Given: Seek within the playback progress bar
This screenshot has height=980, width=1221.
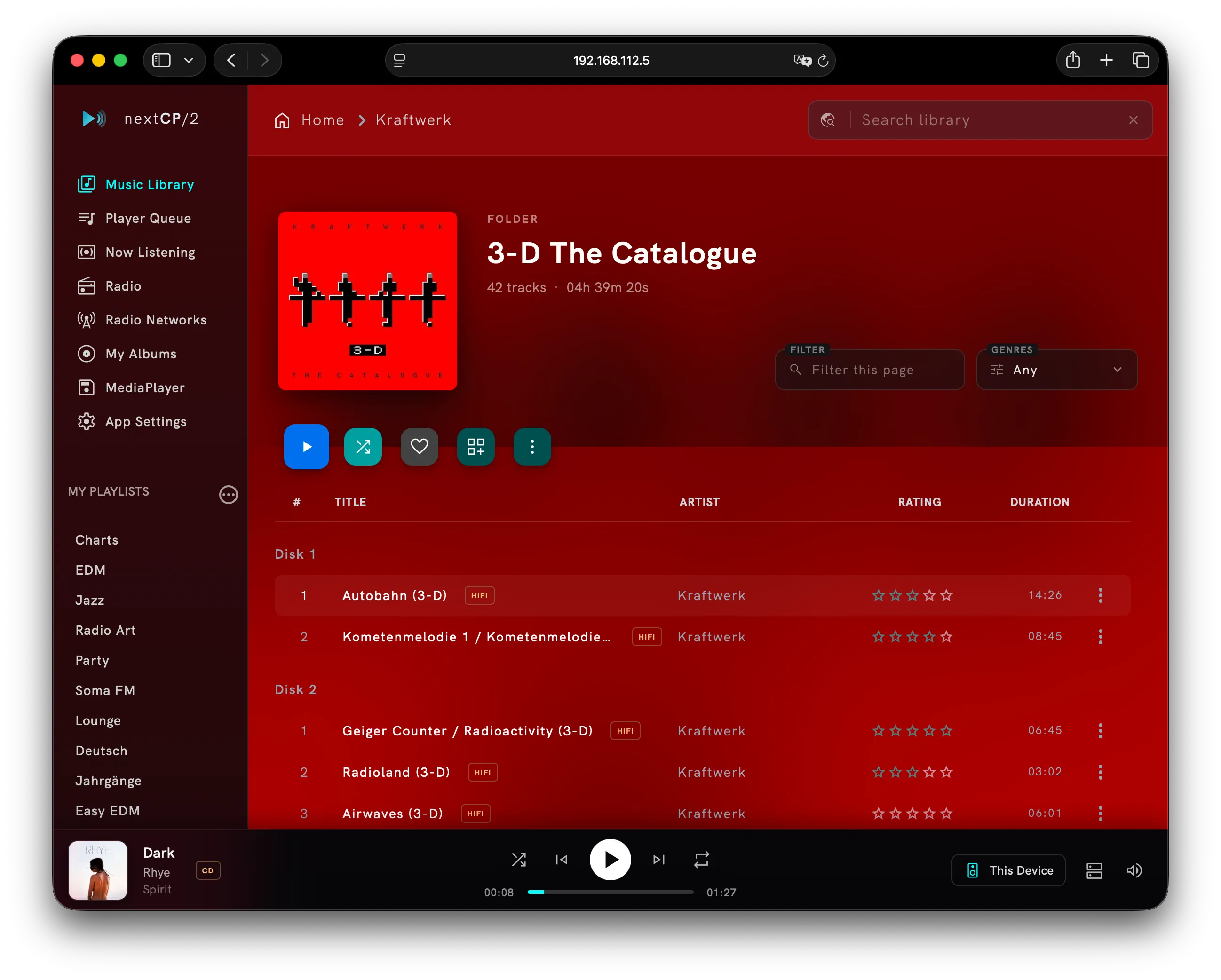Looking at the screenshot, I should 610,892.
